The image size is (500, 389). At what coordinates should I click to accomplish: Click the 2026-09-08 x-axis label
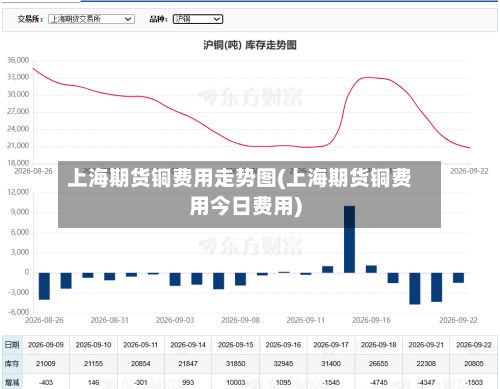(x=240, y=320)
